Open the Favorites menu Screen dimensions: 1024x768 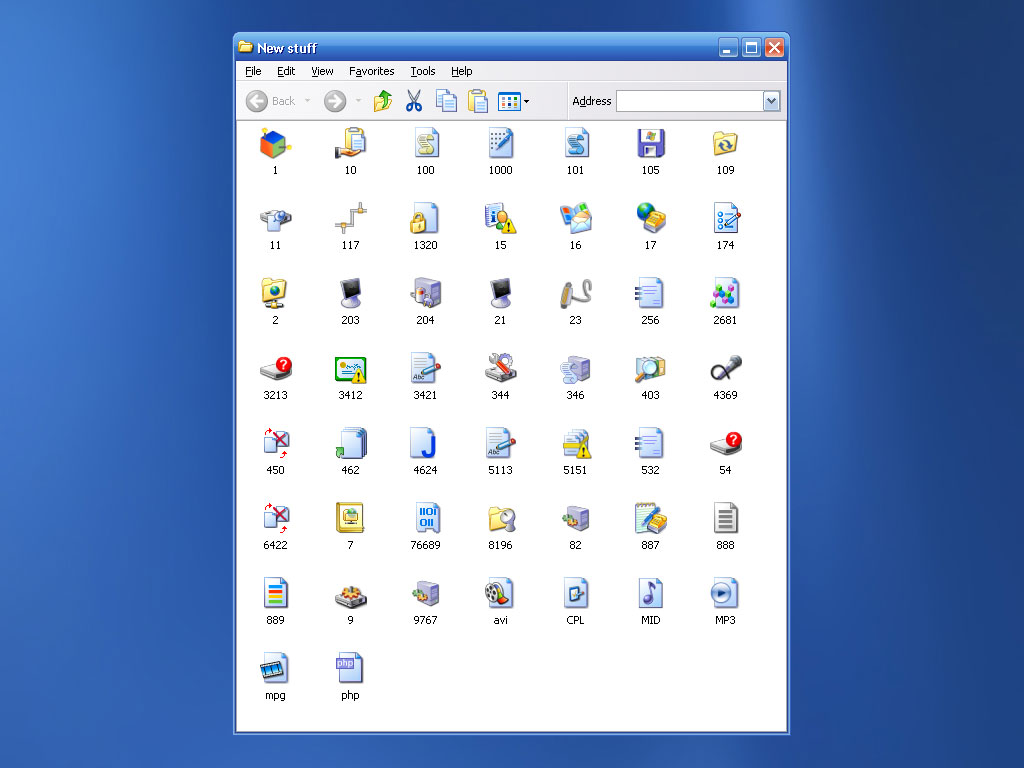(x=372, y=71)
